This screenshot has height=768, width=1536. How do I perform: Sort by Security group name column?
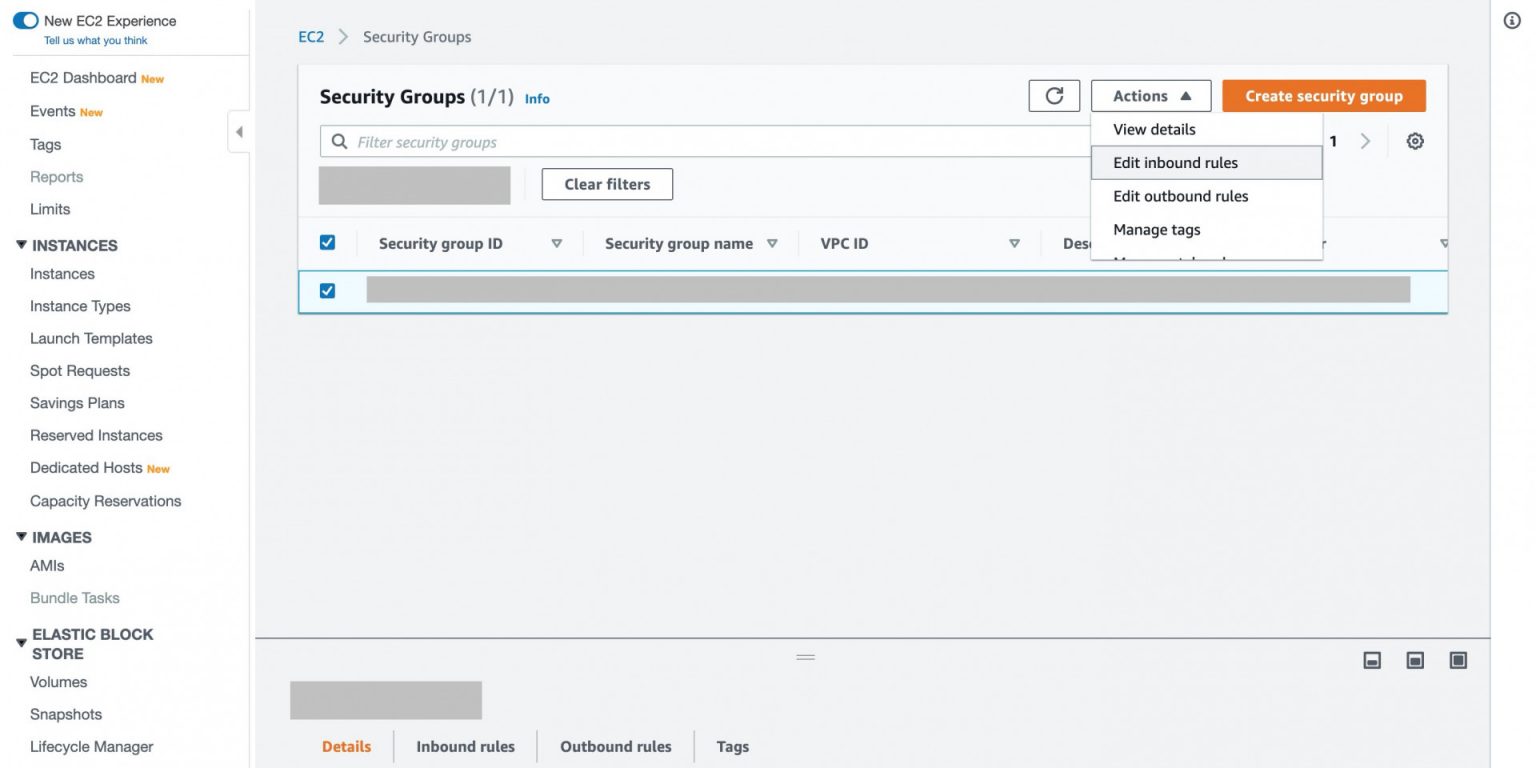pos(772,243)
